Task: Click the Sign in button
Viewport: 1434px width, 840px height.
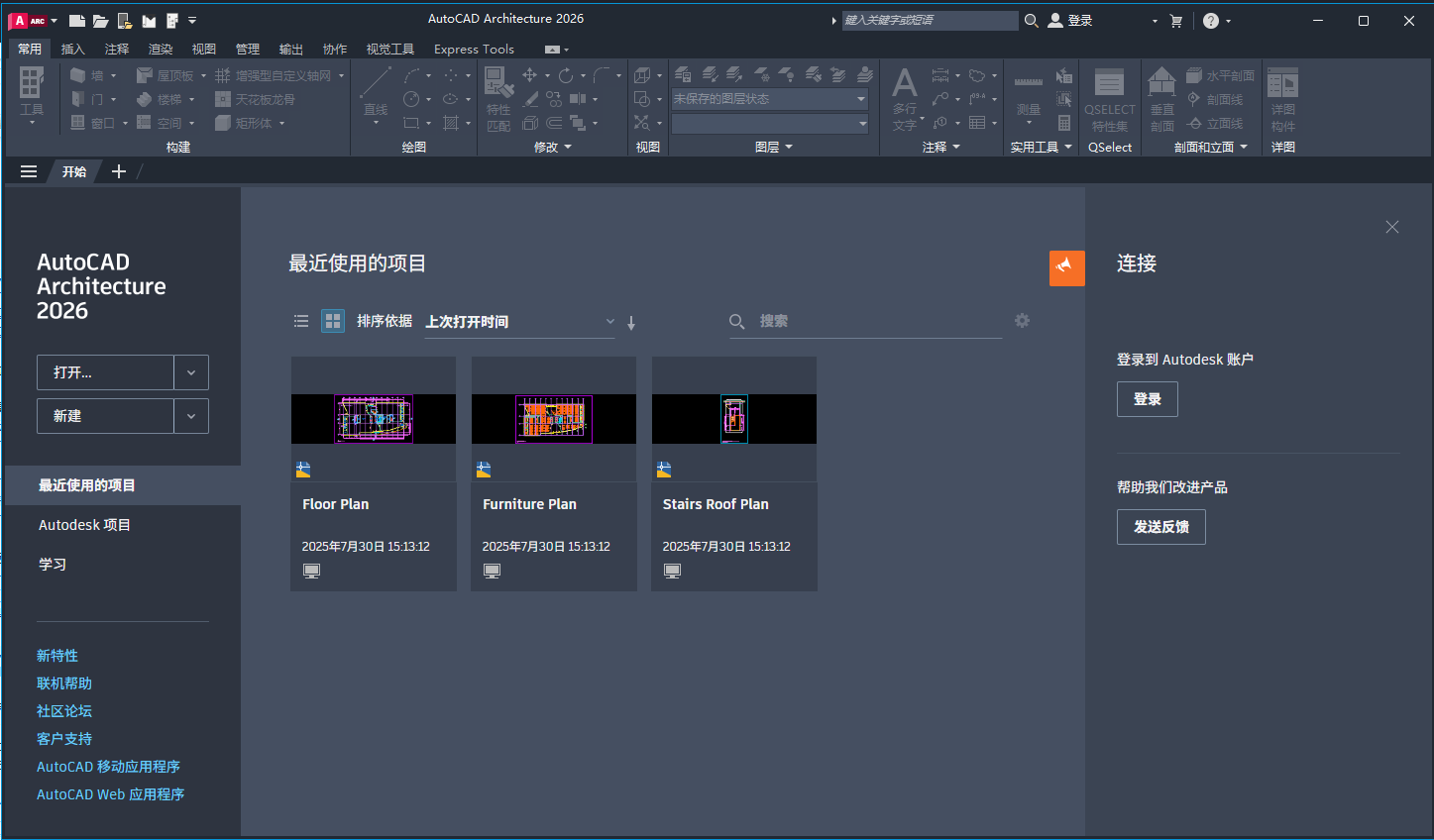Action: (1147, 398)
